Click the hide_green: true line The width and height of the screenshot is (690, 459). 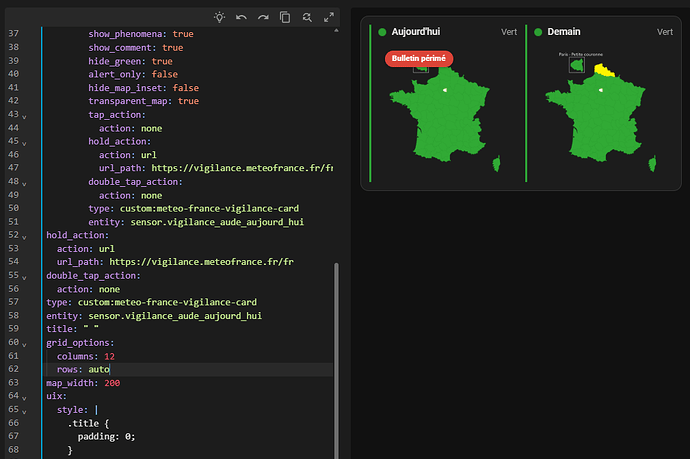tap(130, 61)
